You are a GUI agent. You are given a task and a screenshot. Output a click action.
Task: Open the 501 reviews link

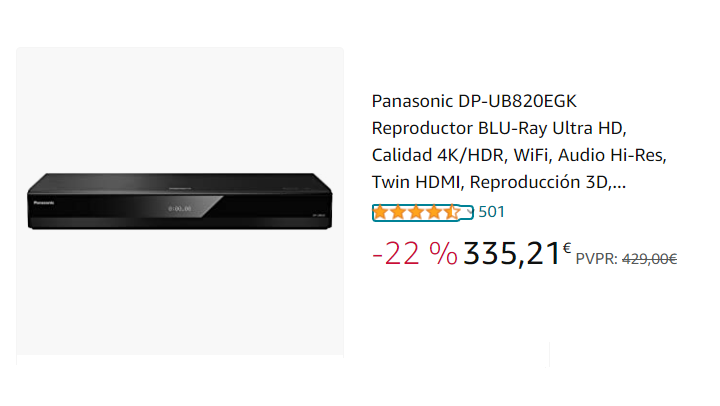coord(492,212)
